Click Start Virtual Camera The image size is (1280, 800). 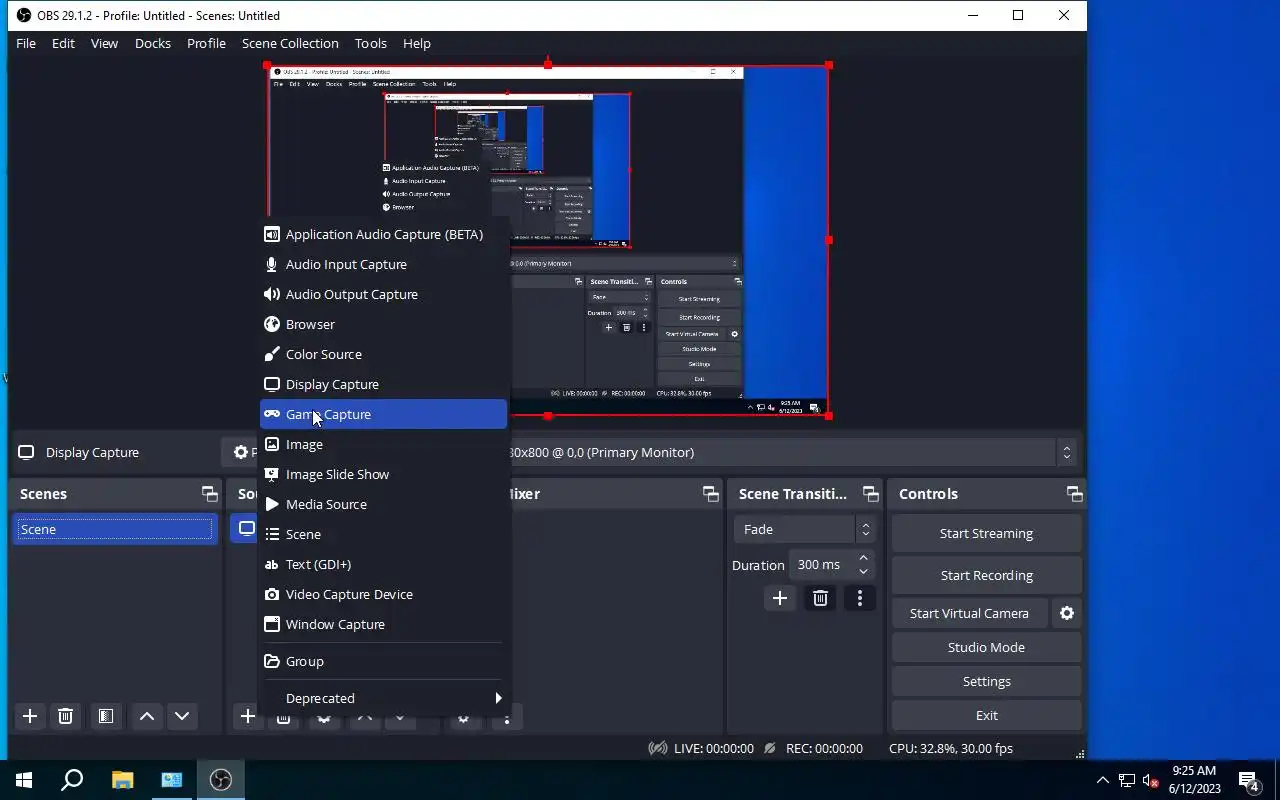tap(969, 613)
